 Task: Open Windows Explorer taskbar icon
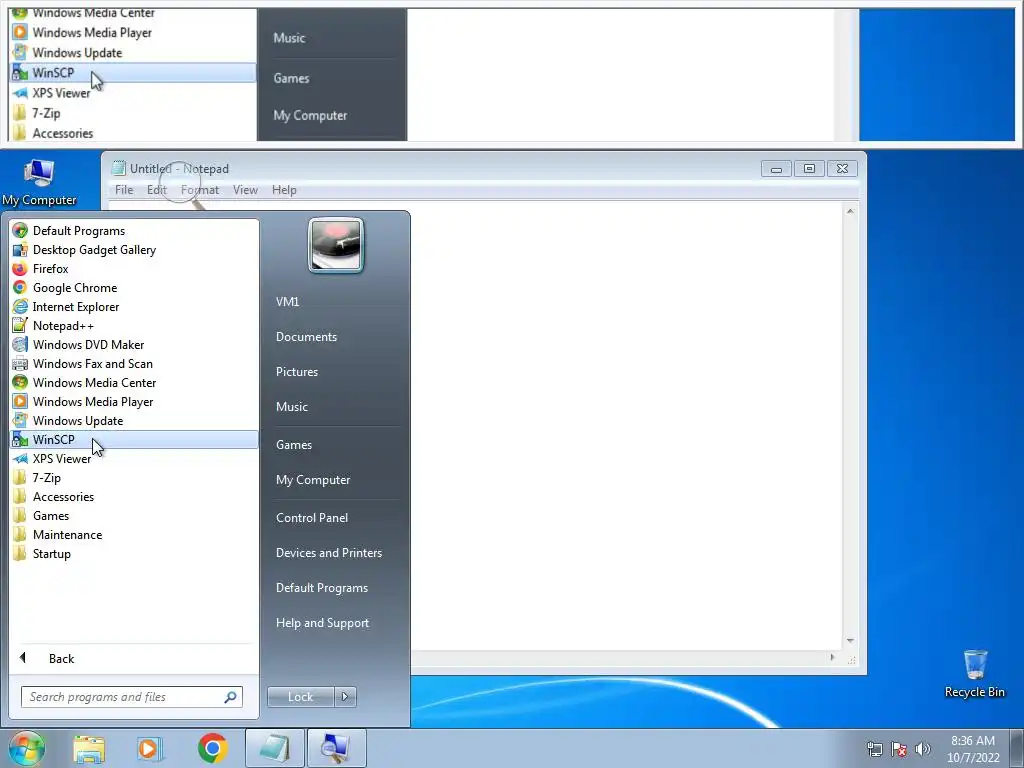coord(89,749)
